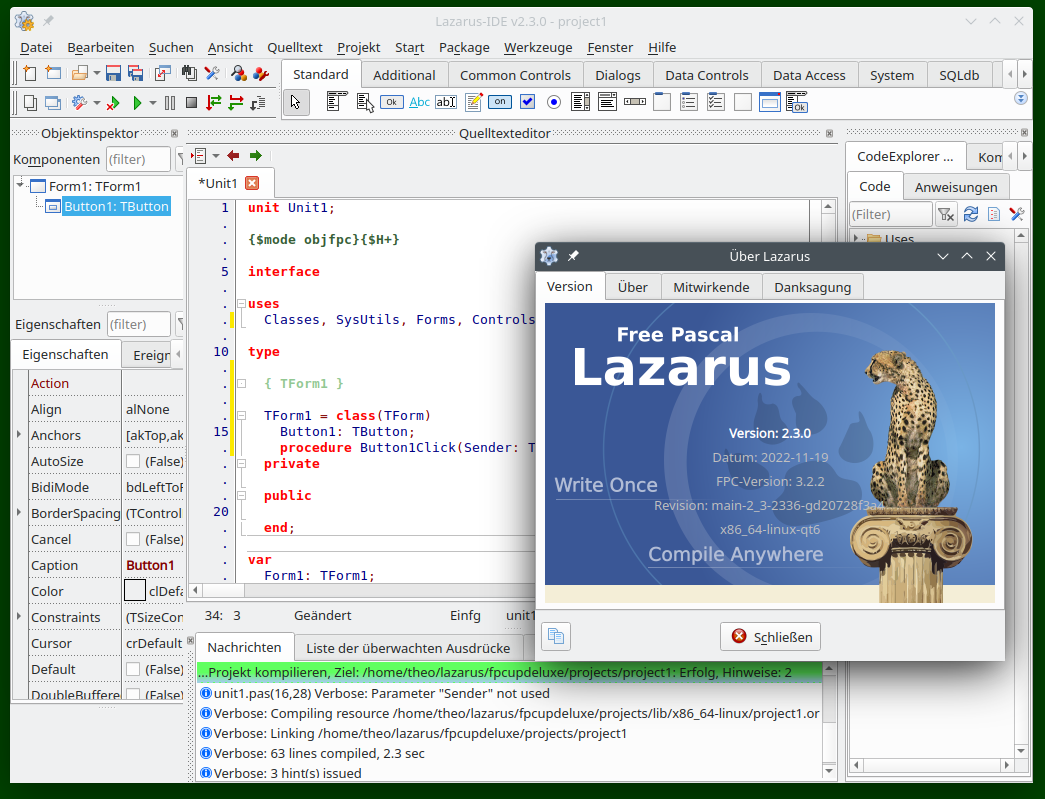Open the Anweisungen tab in CodeExplorer

tap(956, 187)
